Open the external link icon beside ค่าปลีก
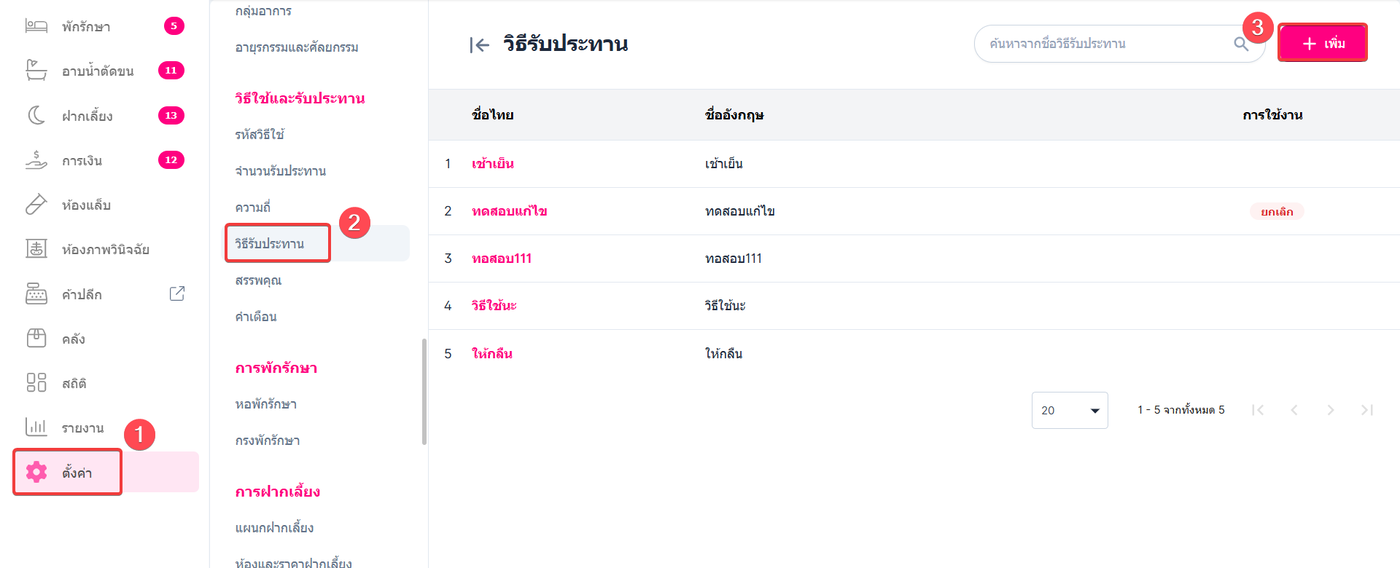The width and height of the screenshot is (1400, 568). tap(177, 294)
